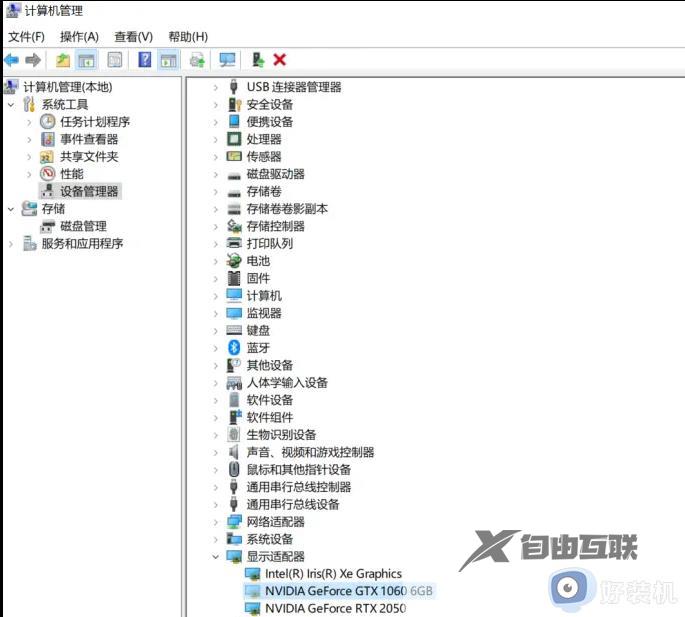Select the 存储控制器 category
Image resolution: width=685 pixels, height=617 pixels.
coord(276,226)
